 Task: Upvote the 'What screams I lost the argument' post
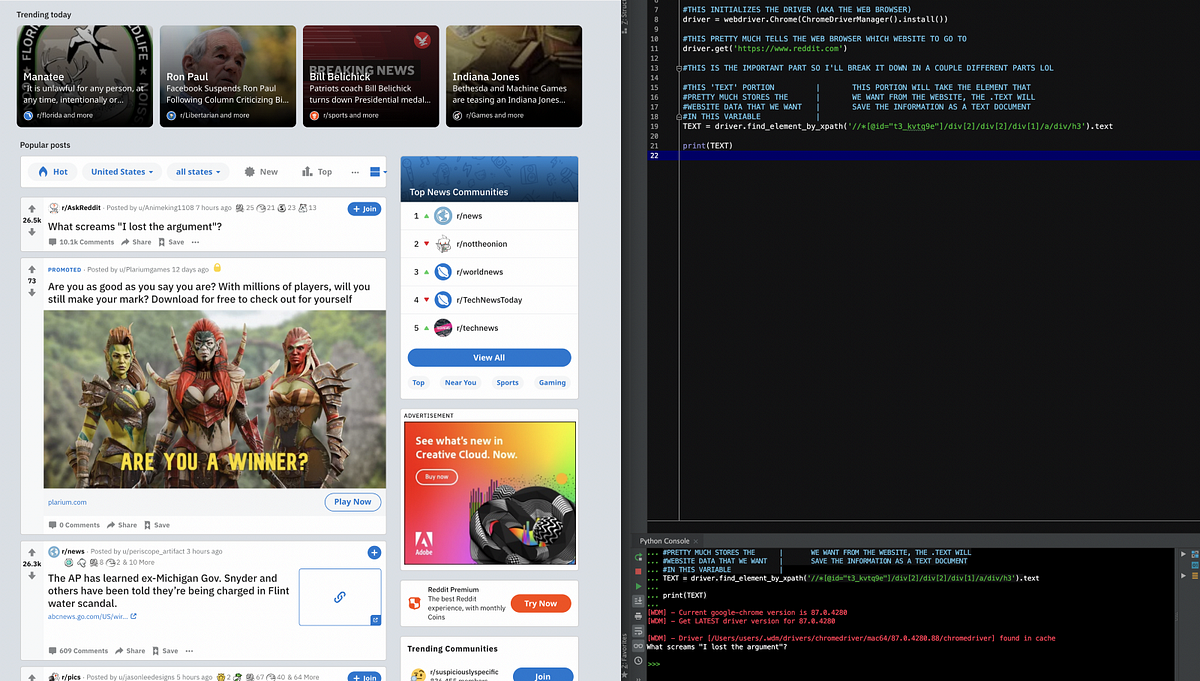click(x=32, y=209)
